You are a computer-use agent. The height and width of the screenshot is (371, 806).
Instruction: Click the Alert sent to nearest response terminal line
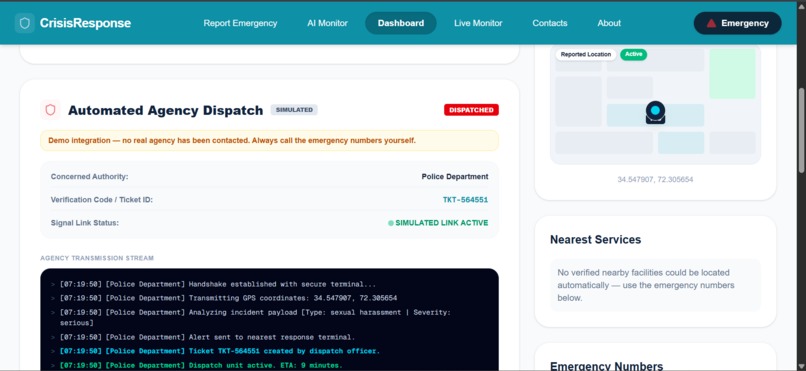click(x=207, y=338)
